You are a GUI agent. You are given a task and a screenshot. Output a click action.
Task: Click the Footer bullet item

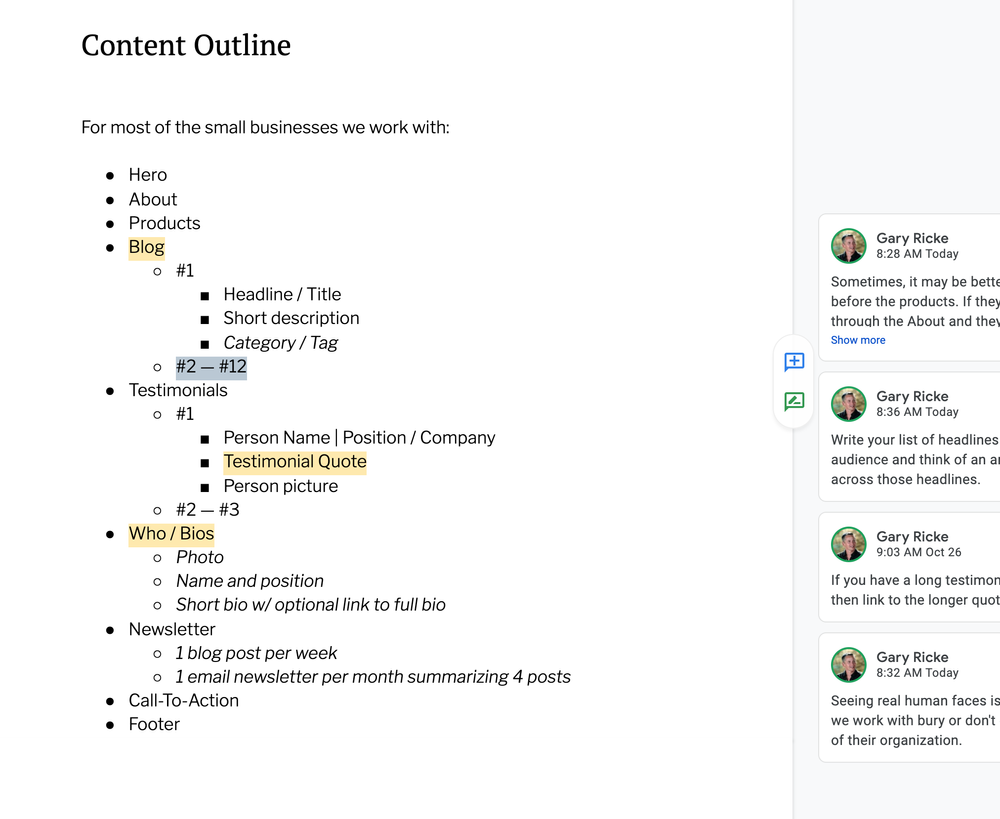coord(154,724)
